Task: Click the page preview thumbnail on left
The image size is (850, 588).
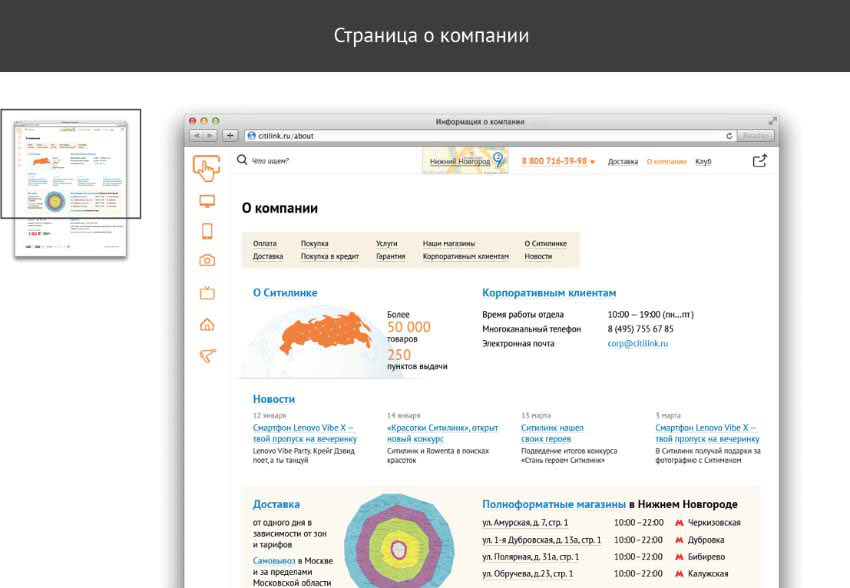Action: 71,185
